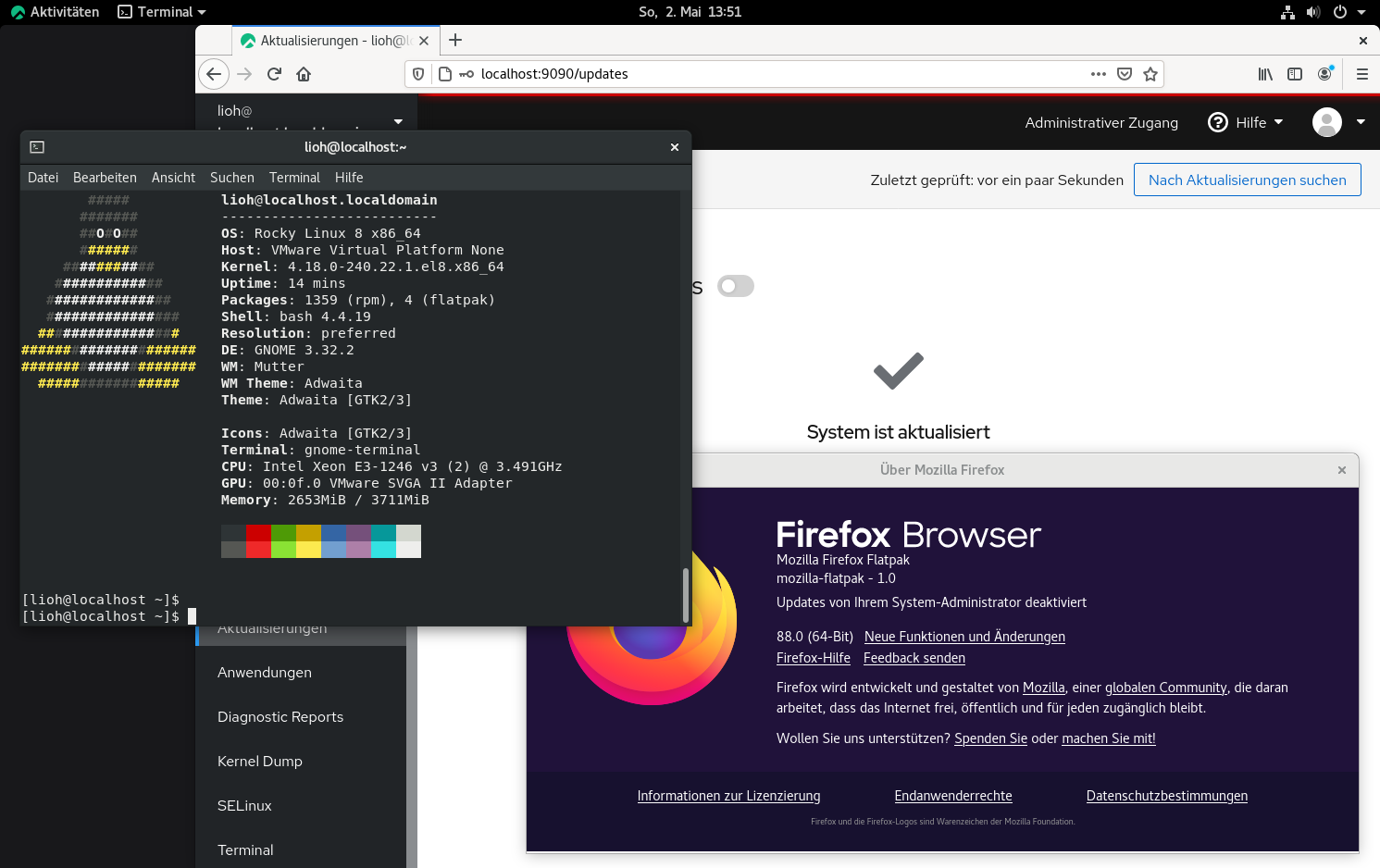This screenshot has width=1380, height=868.
Task: Click the localhost:9090/updates address bar
Action: point(784,74)
